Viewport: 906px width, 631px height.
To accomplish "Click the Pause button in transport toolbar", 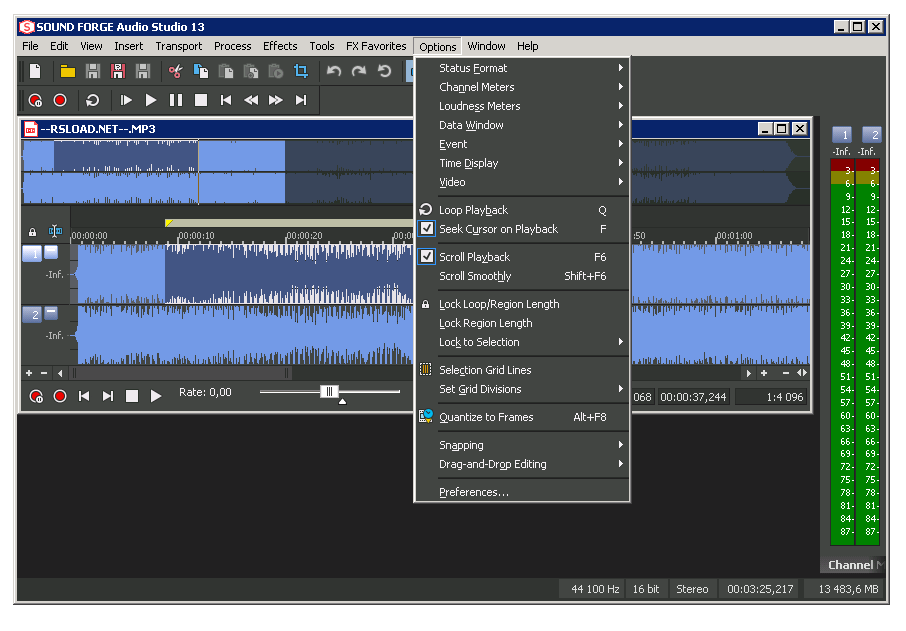I will (x=176, y=100).
